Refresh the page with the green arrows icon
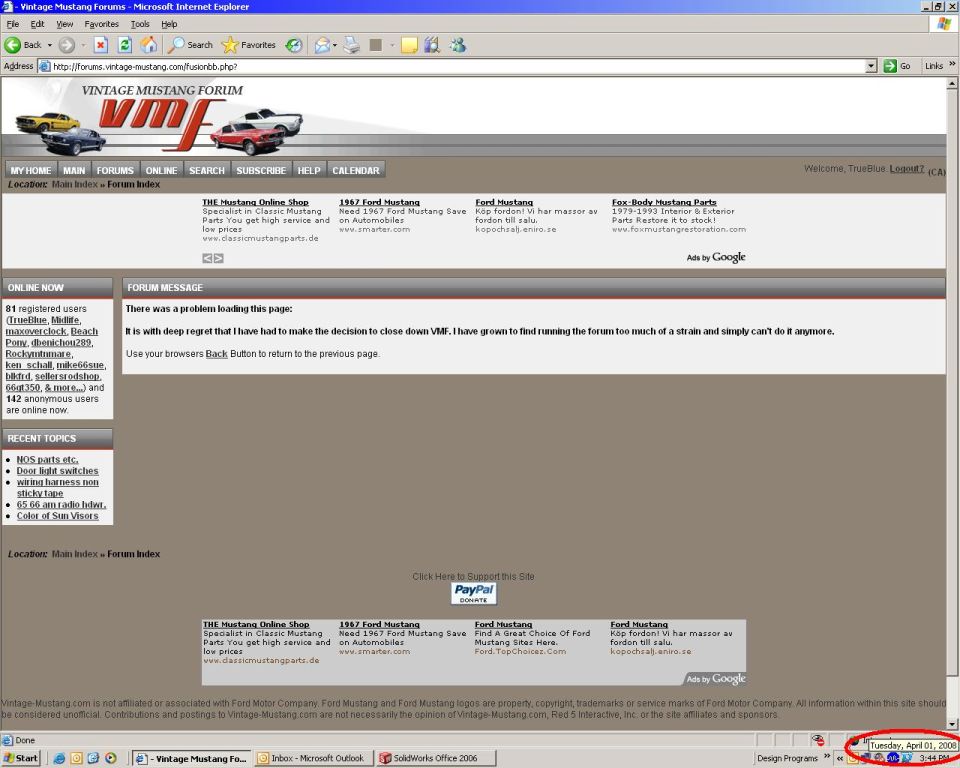Viewport: 960px width, 768px height. click(x=125, y=45)
